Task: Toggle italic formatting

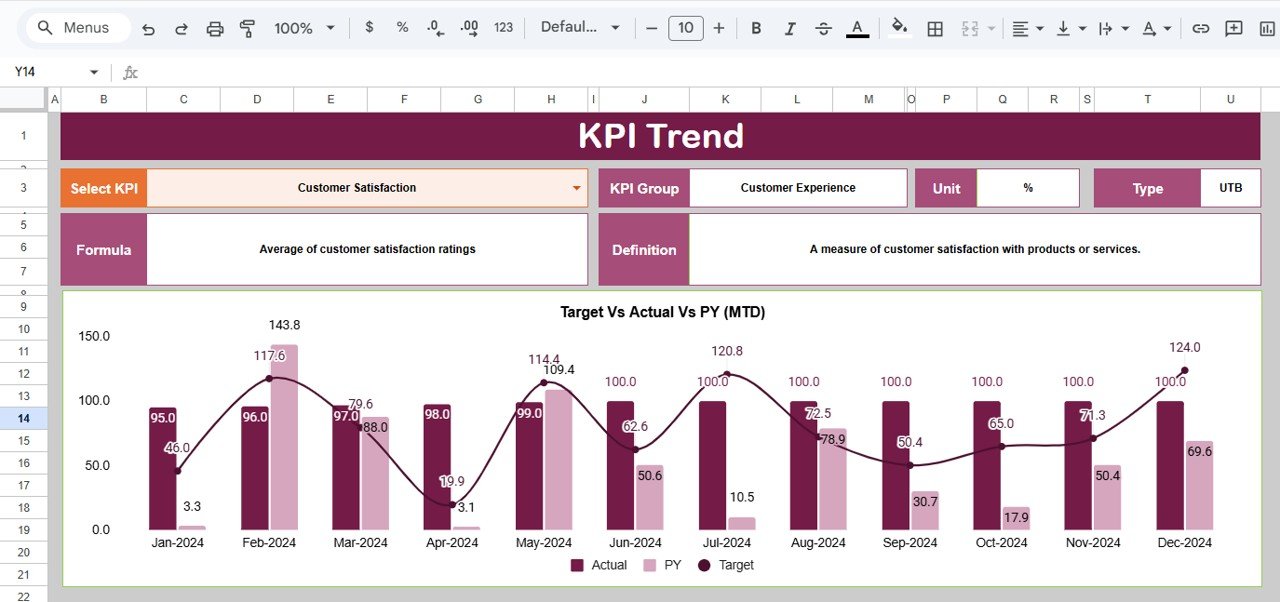Action: [790, 28]
